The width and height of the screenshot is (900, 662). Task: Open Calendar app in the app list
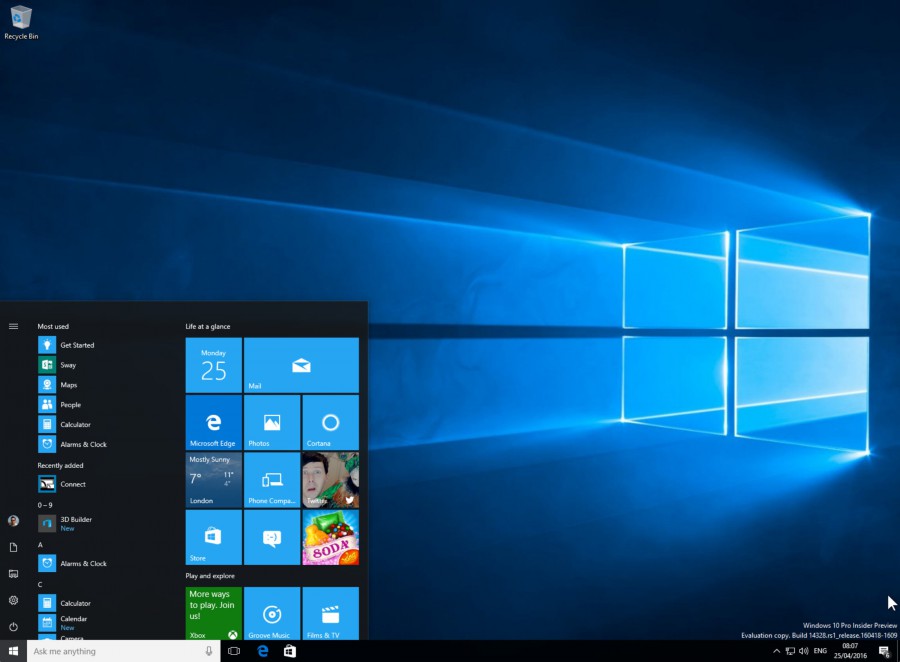pos(73,622)
